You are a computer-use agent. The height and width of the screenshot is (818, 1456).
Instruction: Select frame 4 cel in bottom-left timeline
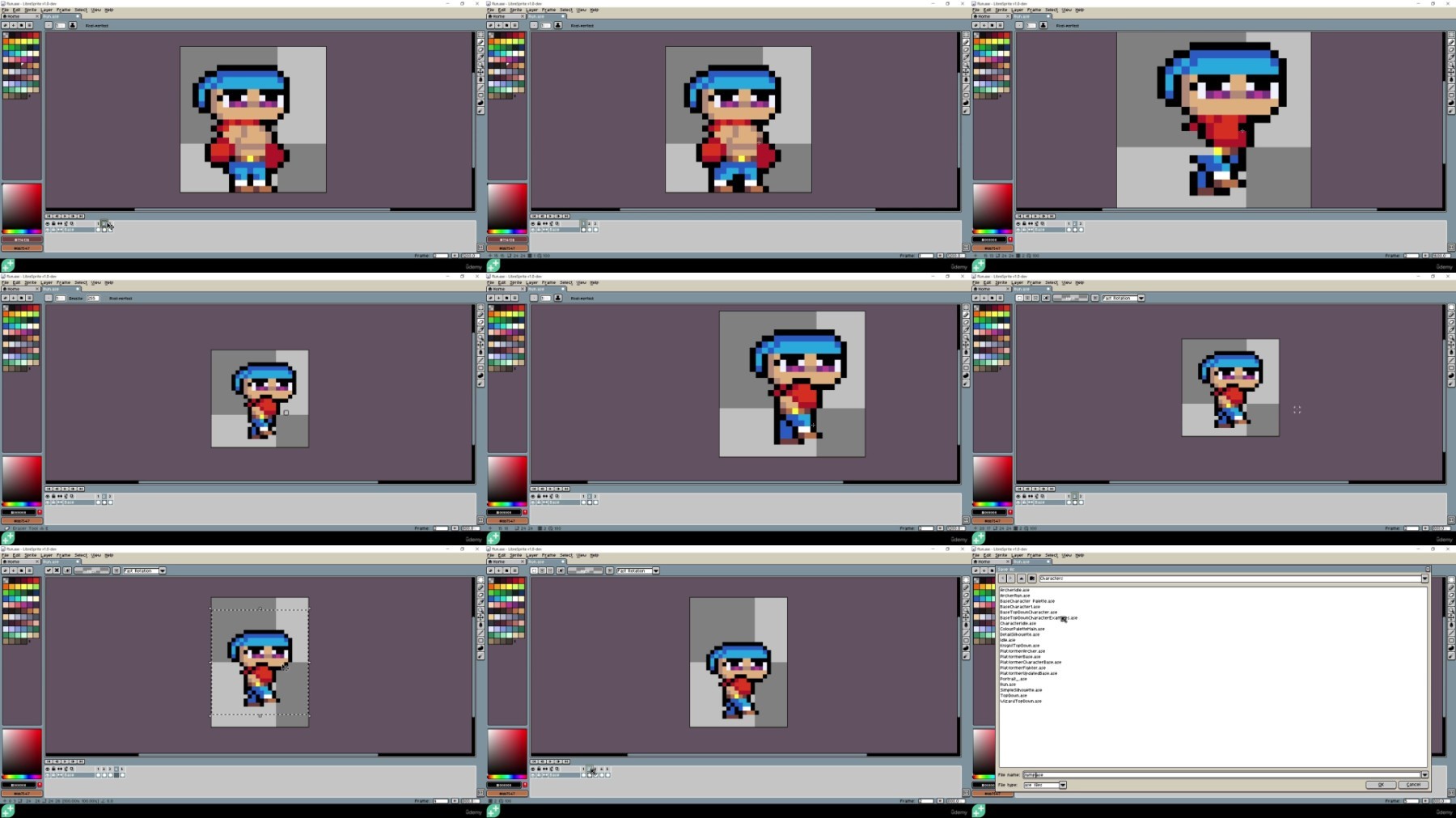point(116,775)
